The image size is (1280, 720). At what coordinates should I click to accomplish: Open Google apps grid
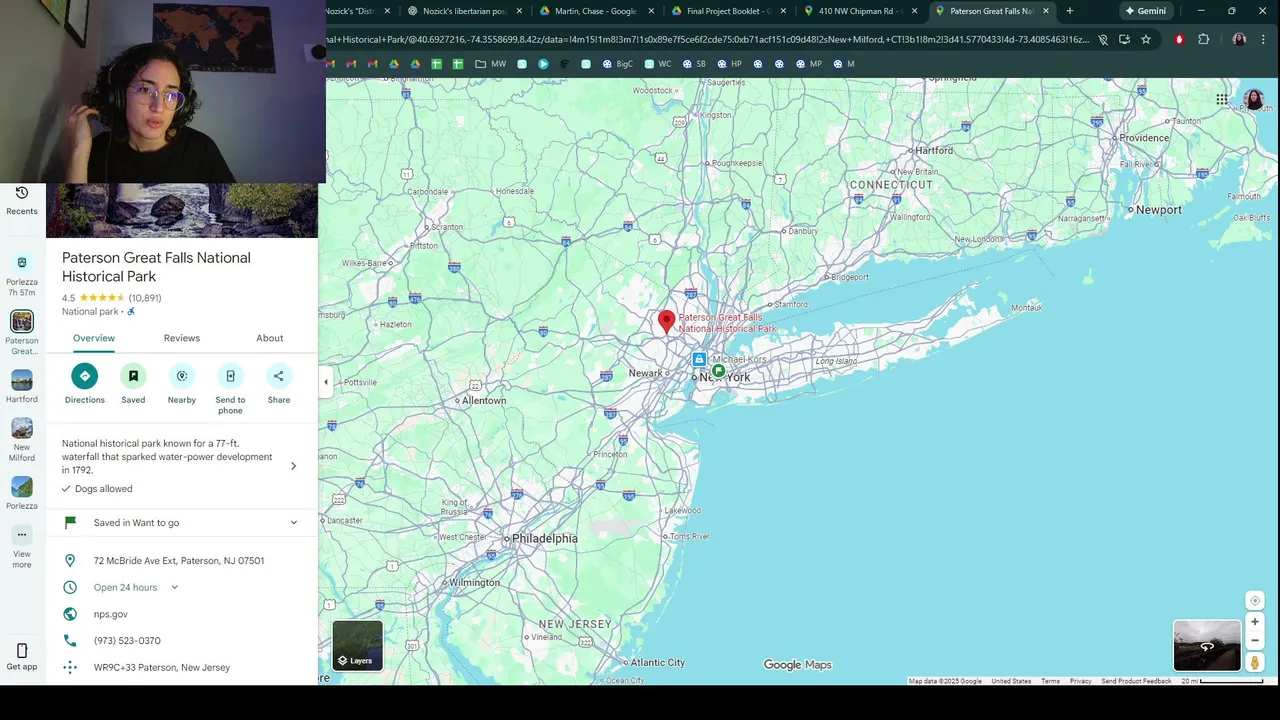pyautogui.click(x=1222, y=99)
